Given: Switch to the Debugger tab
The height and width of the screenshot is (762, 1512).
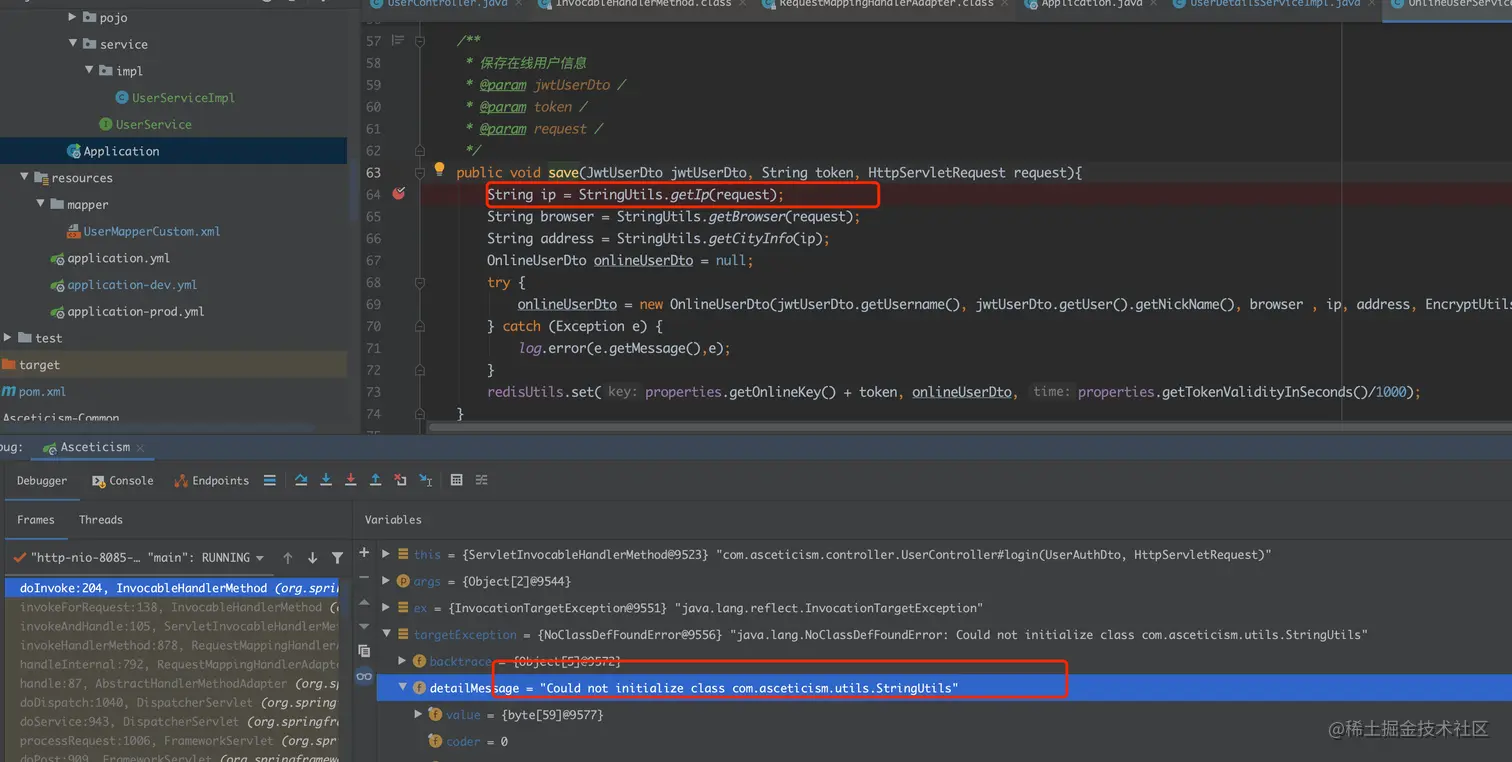Looking at the screenshot, I should [x=42, y=481].
